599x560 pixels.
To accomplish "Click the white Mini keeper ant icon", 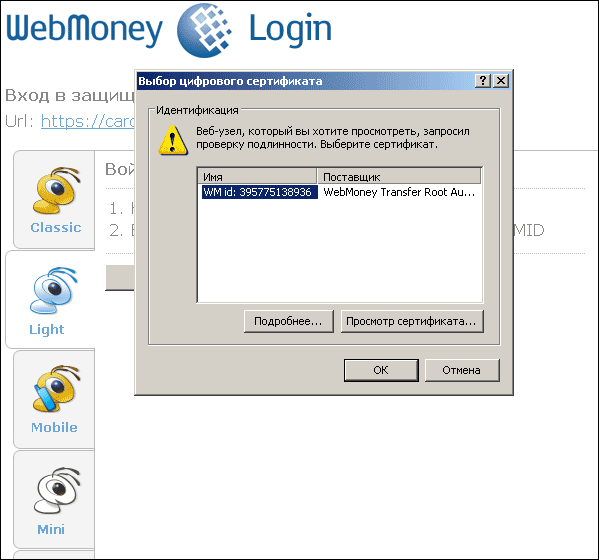I will click(x=57, y=490).
